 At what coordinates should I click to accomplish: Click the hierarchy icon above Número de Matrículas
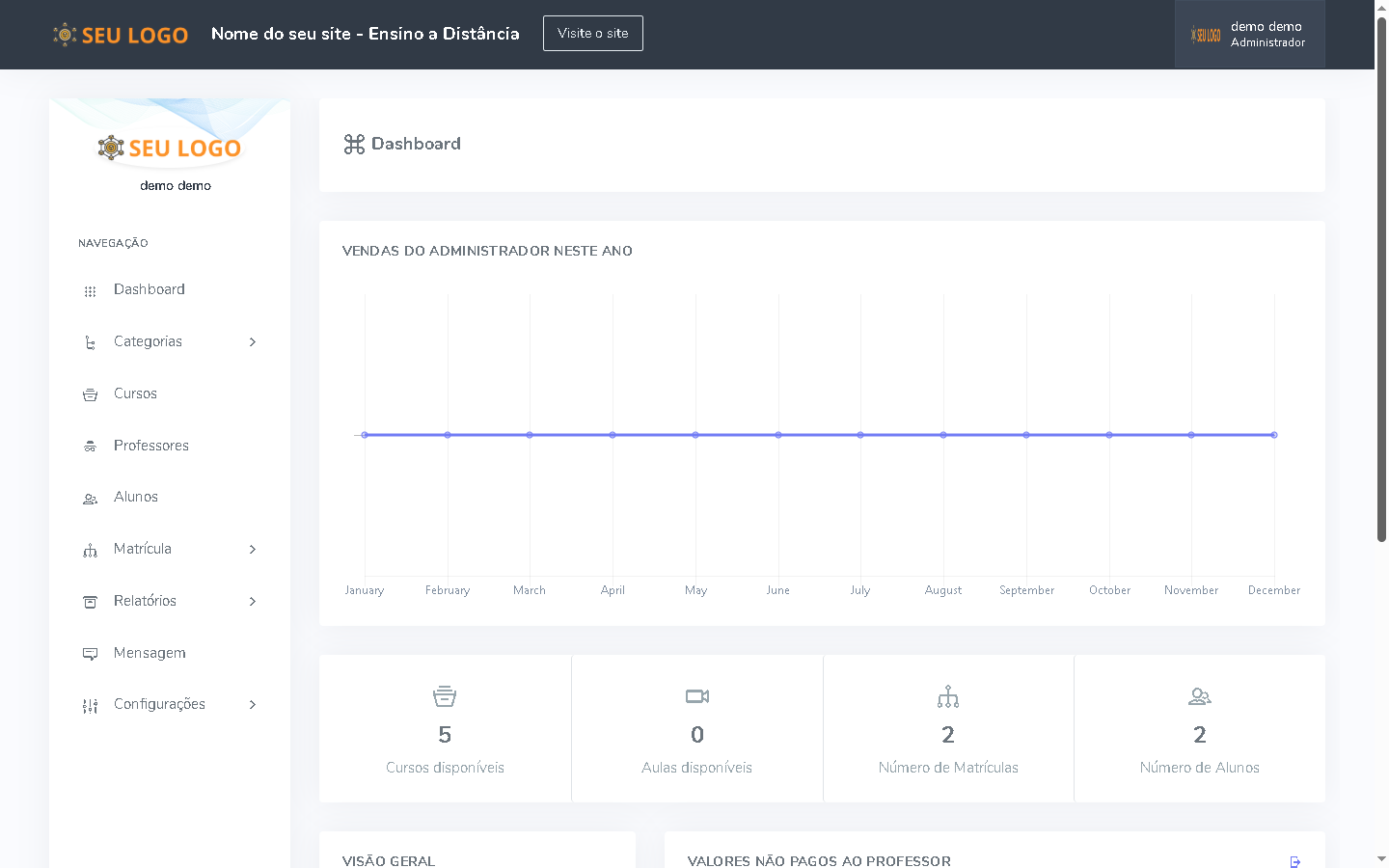pyautogui.click(x=948, y=696)
